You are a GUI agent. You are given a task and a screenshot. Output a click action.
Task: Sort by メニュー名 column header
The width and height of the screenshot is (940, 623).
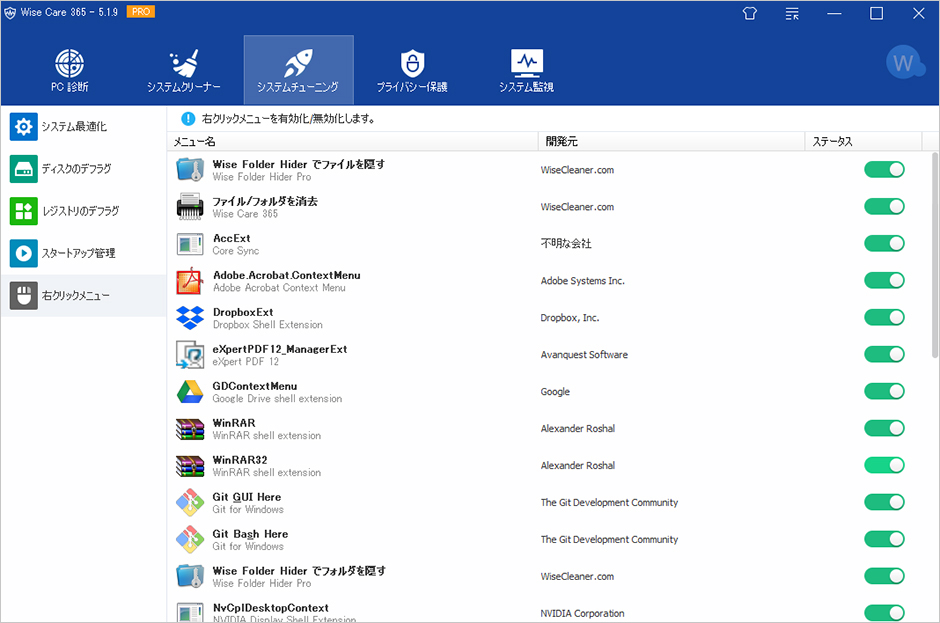coord(352,142)
